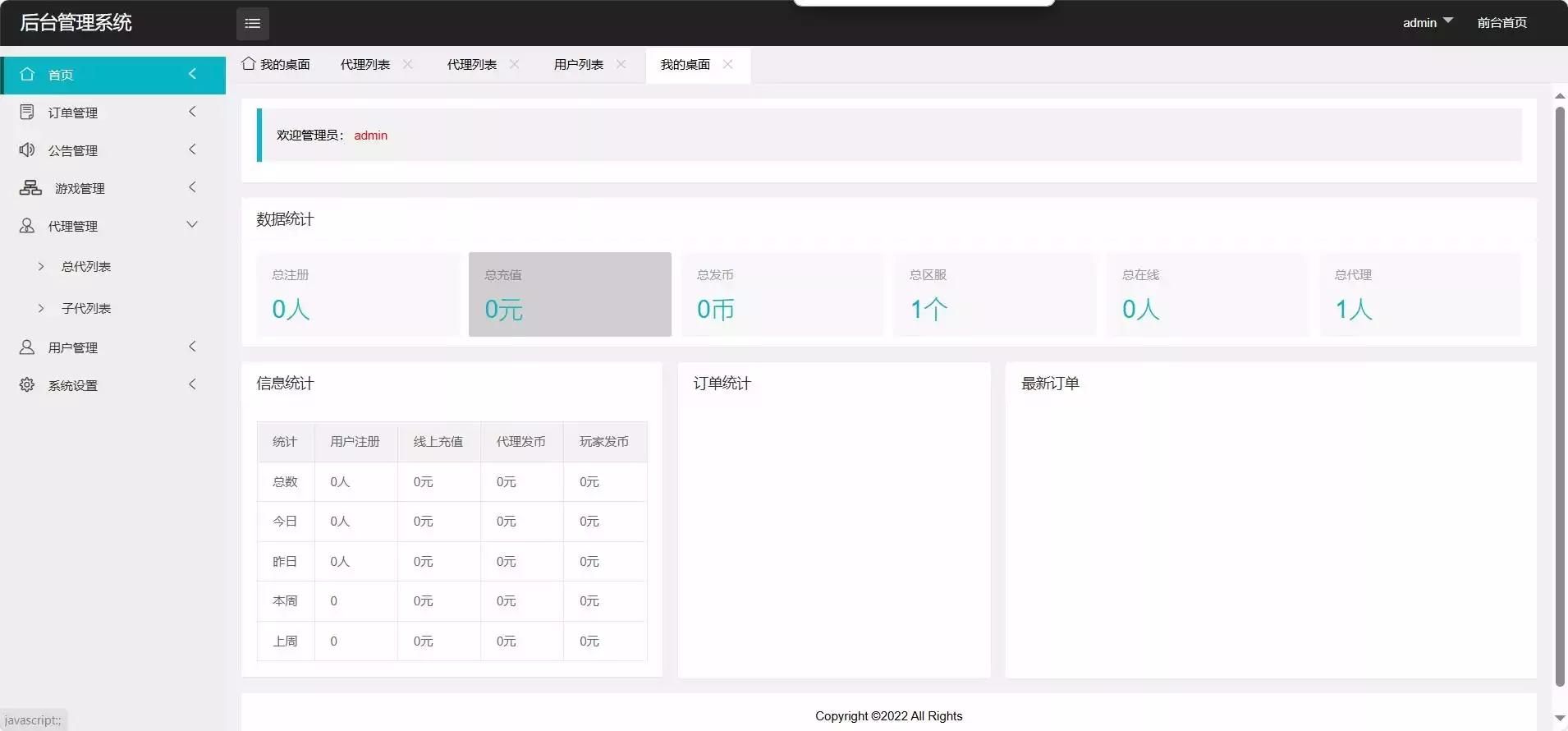The image size is (1568, 731).
Task: Collapse the 代理管理 menu chevron
Action: [x=192, y=224]
